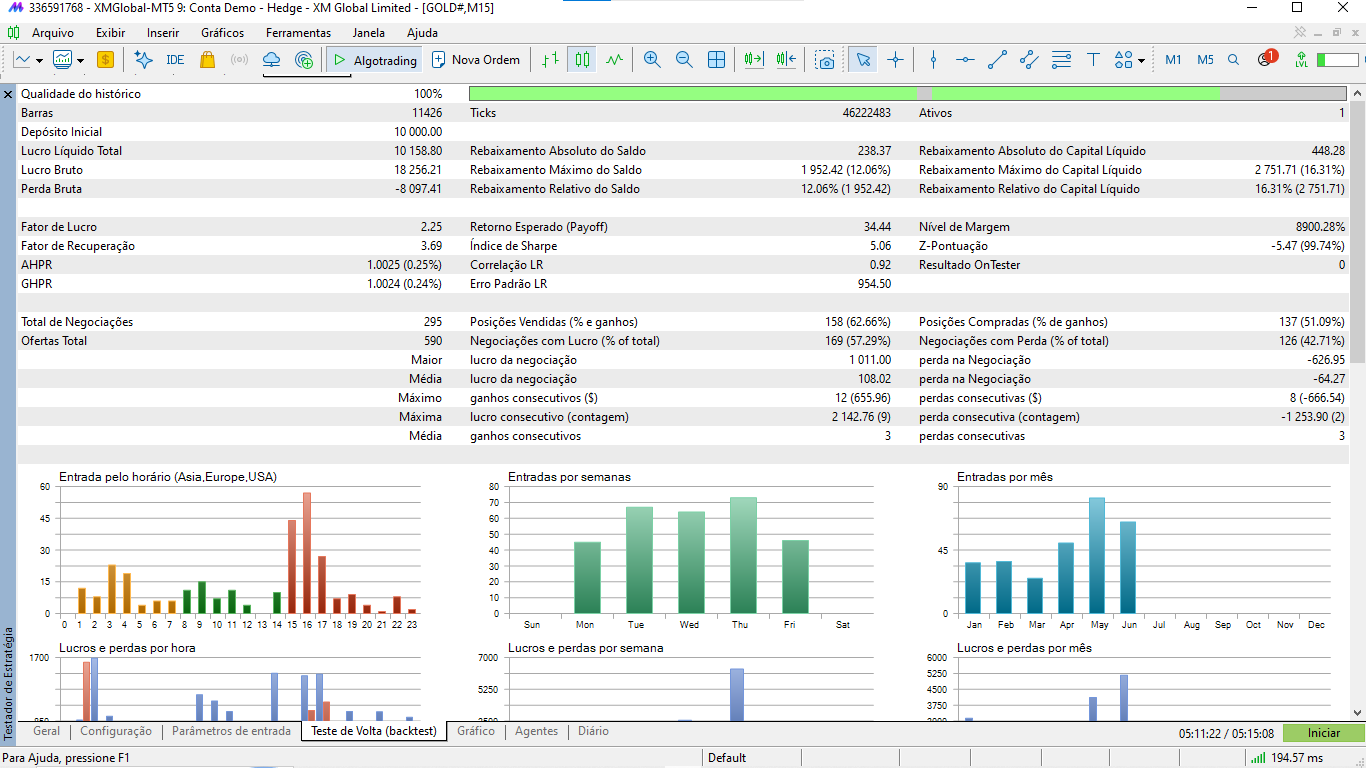The image size is (1366, 768).
Task: Toggle auto-scroll chart to end icon
Action: [754, 60]
